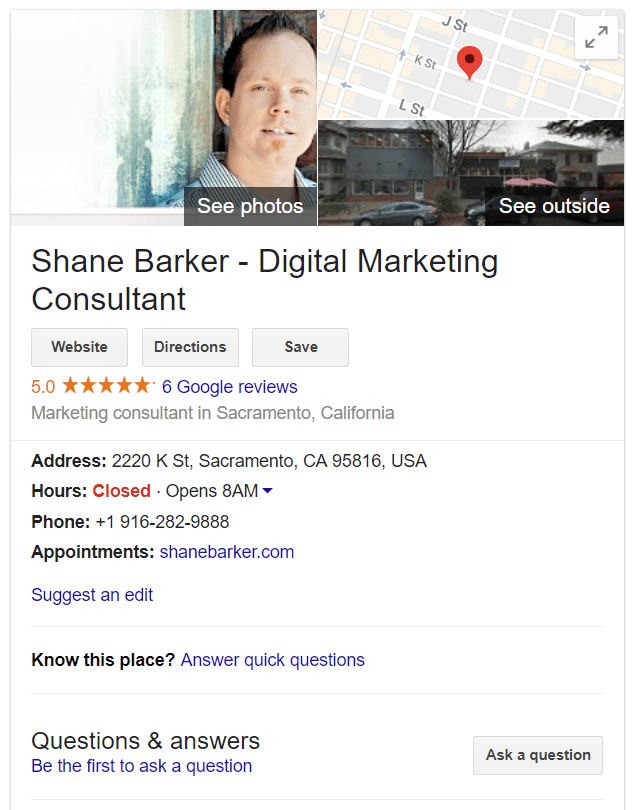The width and height of the screenshot is (638, 810).
Task: Click the 5.0 rating score number
Action: [43, 387]
